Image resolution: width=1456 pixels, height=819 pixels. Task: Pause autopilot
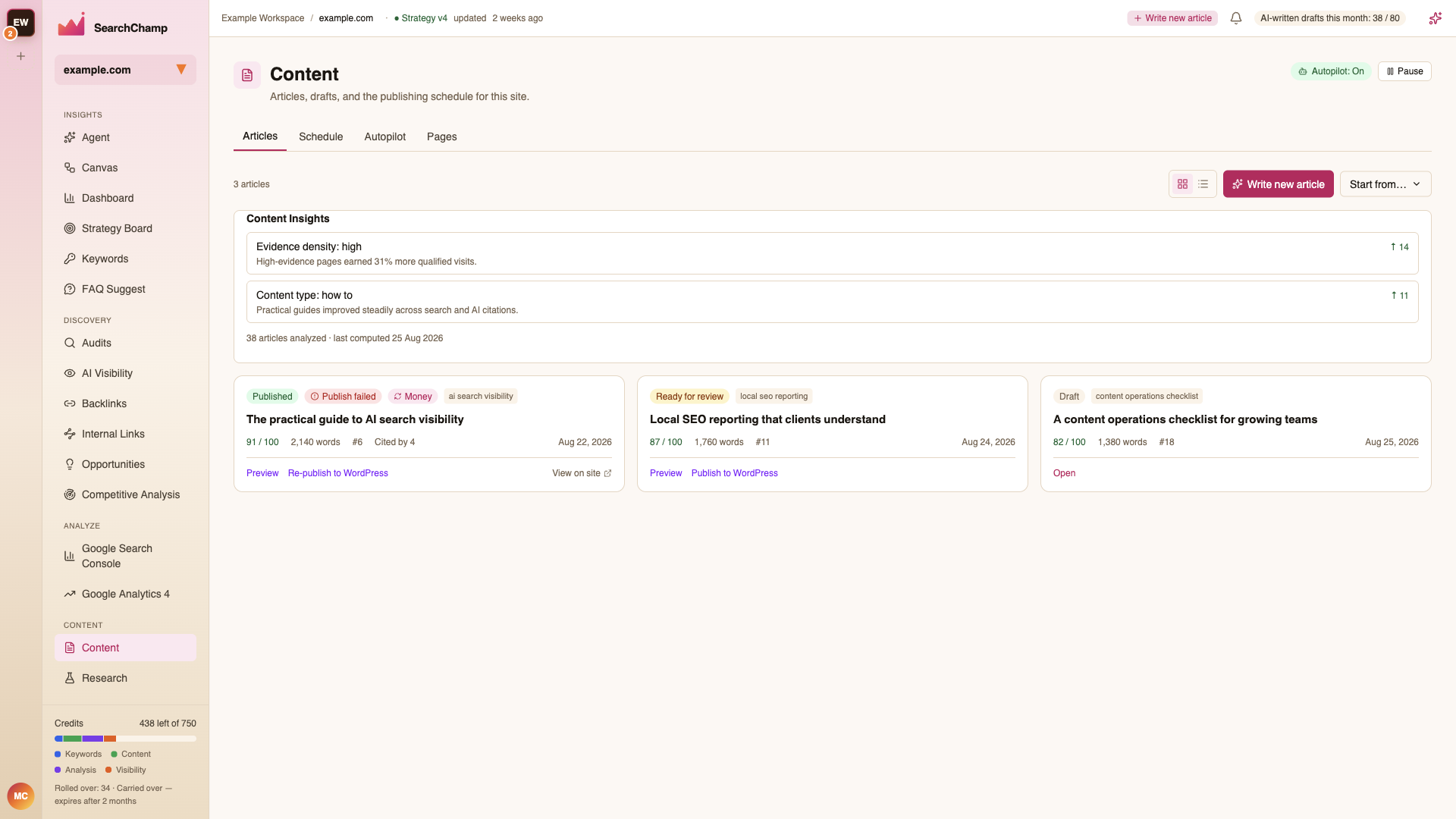(1404, 71)
